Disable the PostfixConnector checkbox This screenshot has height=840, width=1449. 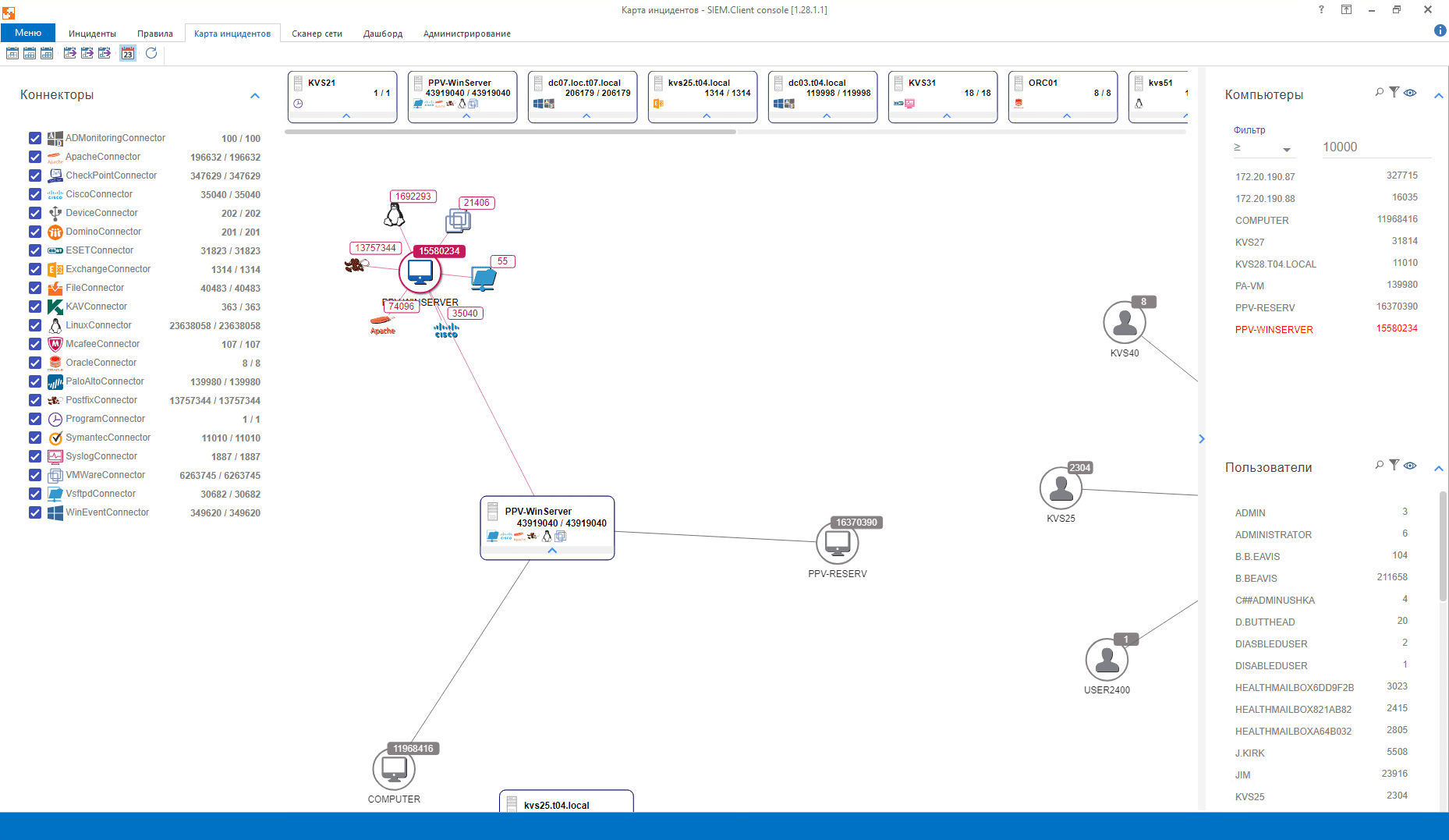[35, 400]
